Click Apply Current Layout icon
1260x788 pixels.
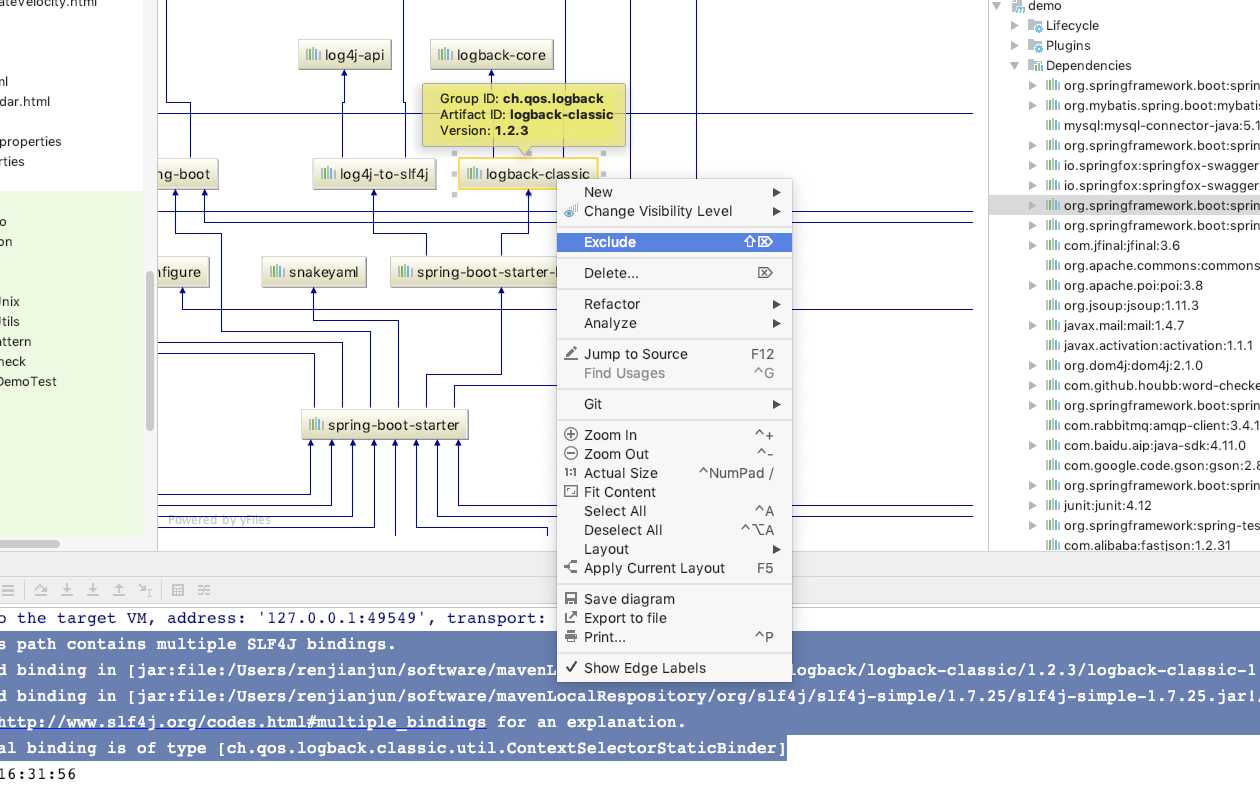coord(571,568)
